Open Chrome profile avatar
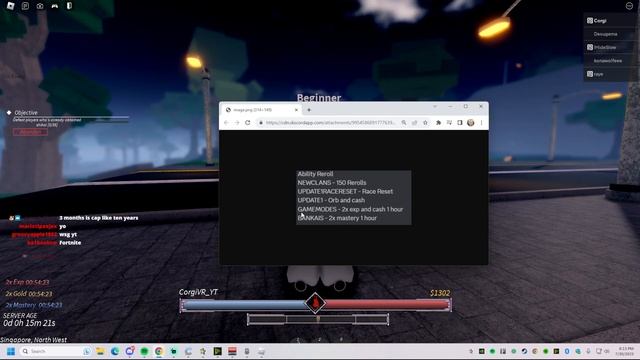 471,122
